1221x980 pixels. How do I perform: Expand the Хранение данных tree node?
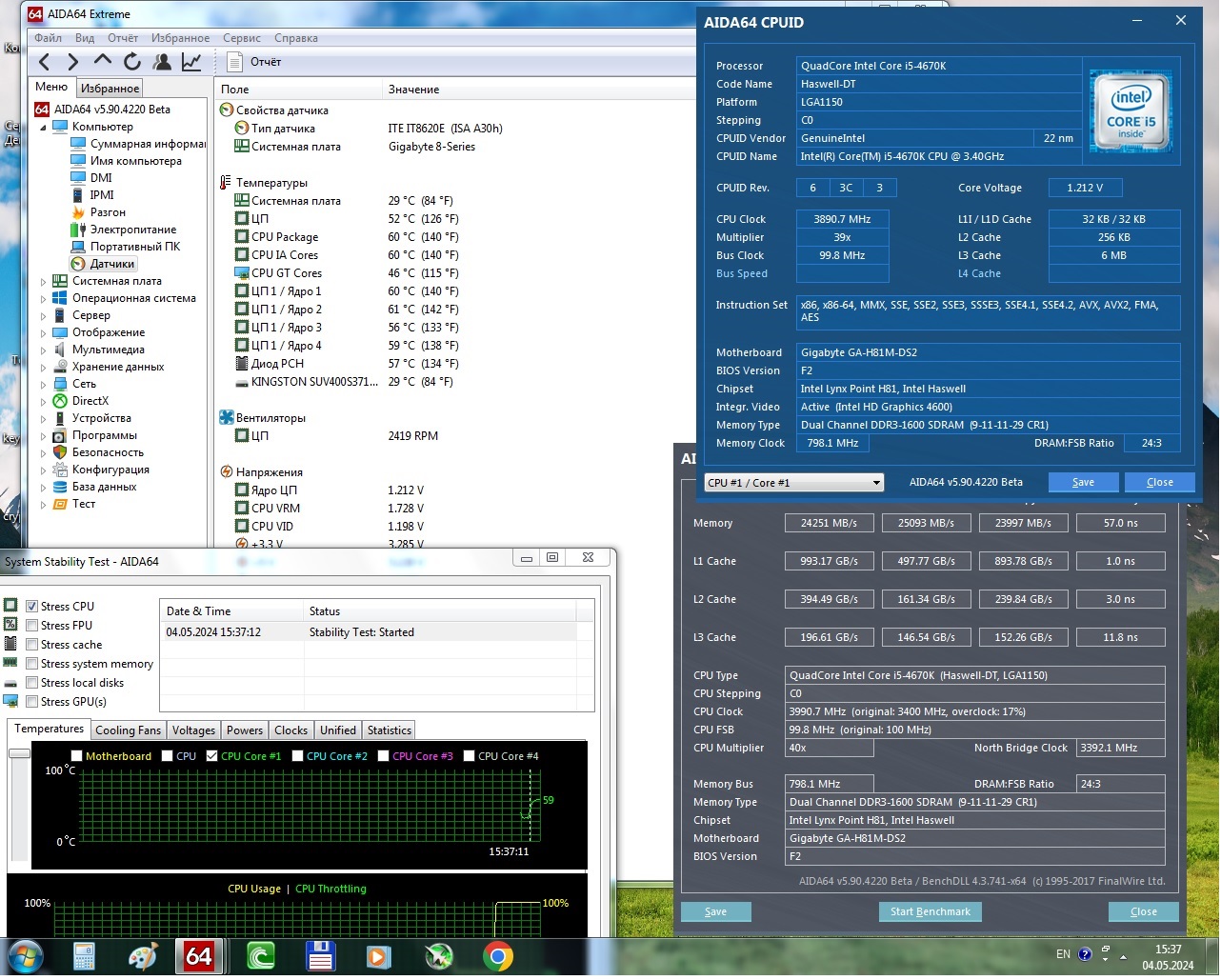(x=43, y=368)
